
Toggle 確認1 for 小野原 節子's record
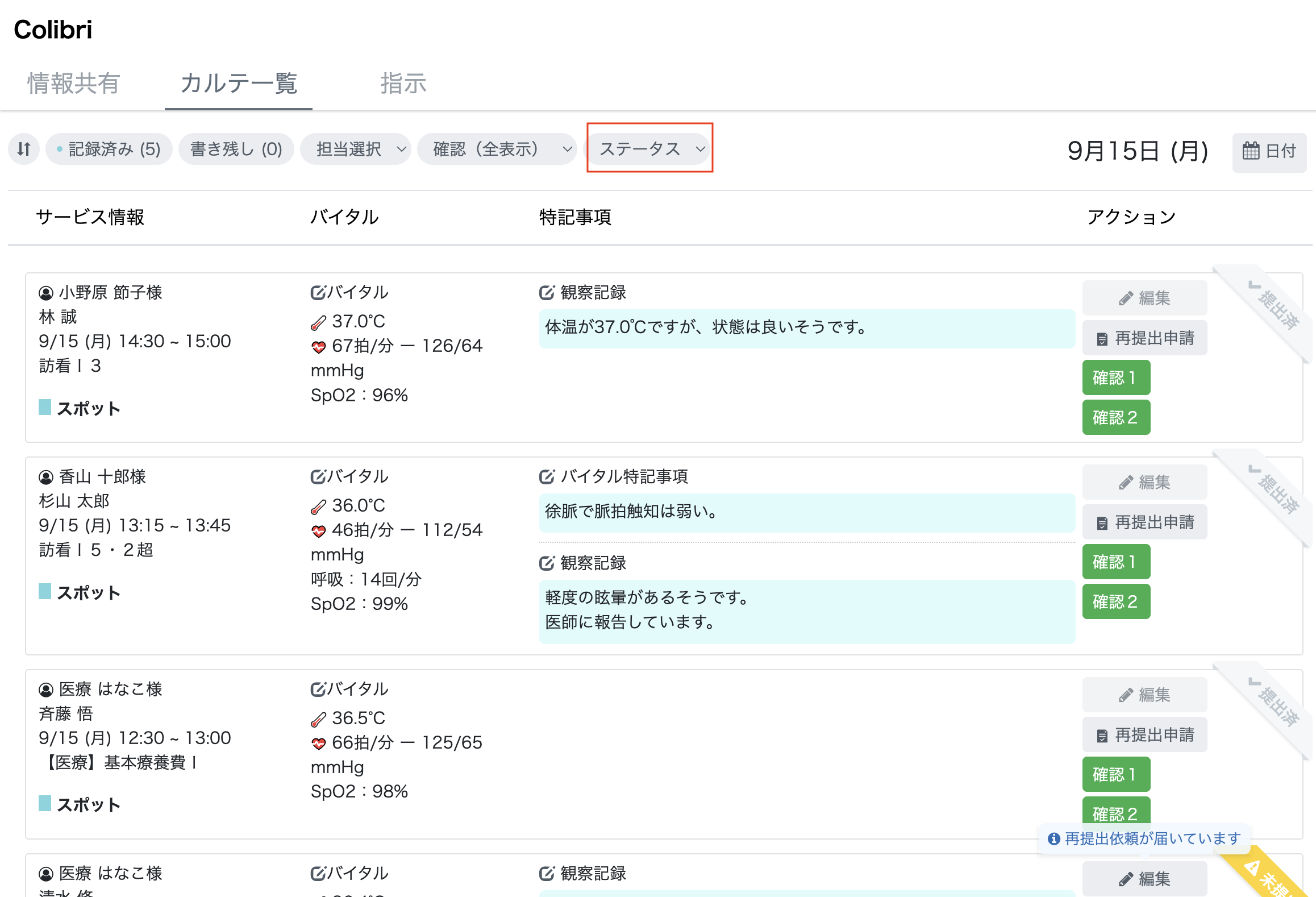point(1115,377)
